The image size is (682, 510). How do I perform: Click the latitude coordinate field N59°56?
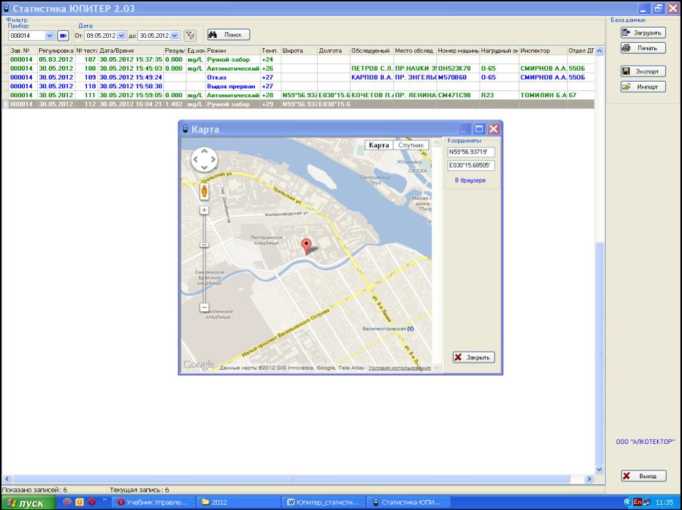[471, 152]
